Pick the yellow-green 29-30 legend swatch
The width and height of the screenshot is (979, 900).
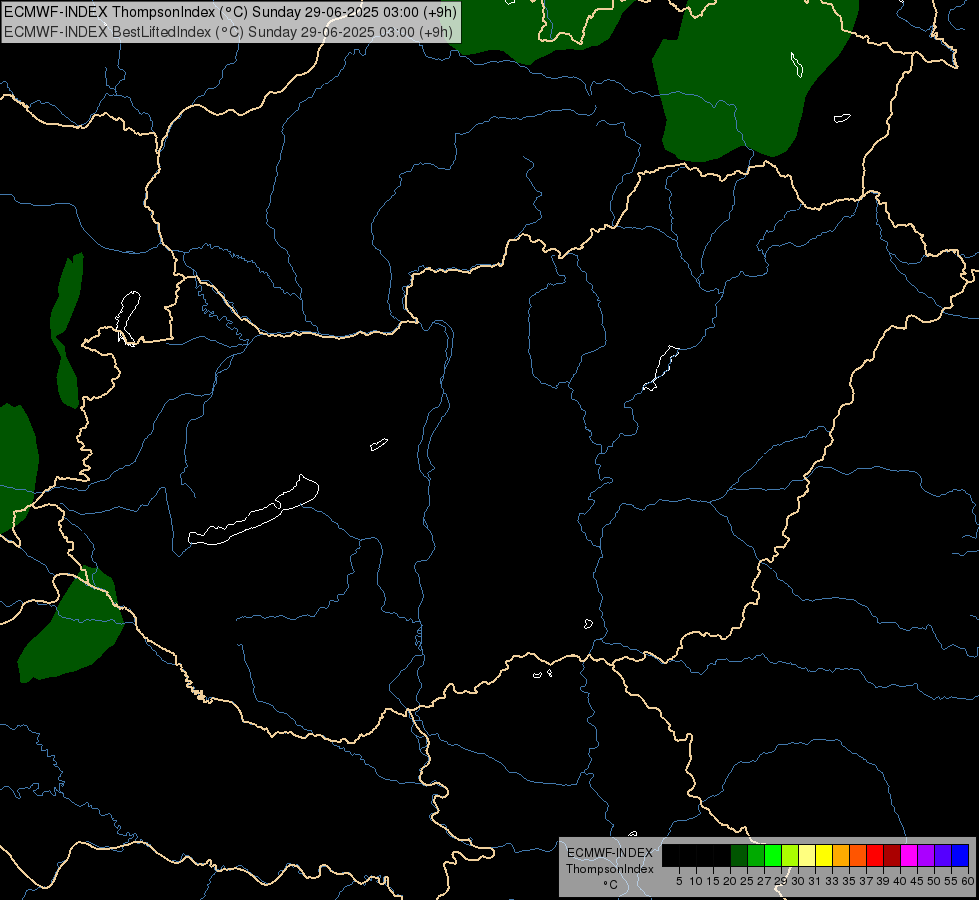pyautogui.click(x=790, y=855)
